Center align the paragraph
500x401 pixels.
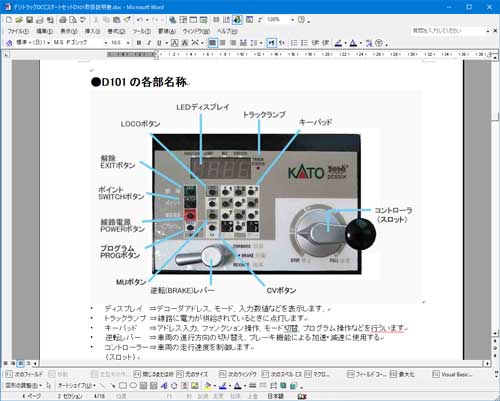223,43
